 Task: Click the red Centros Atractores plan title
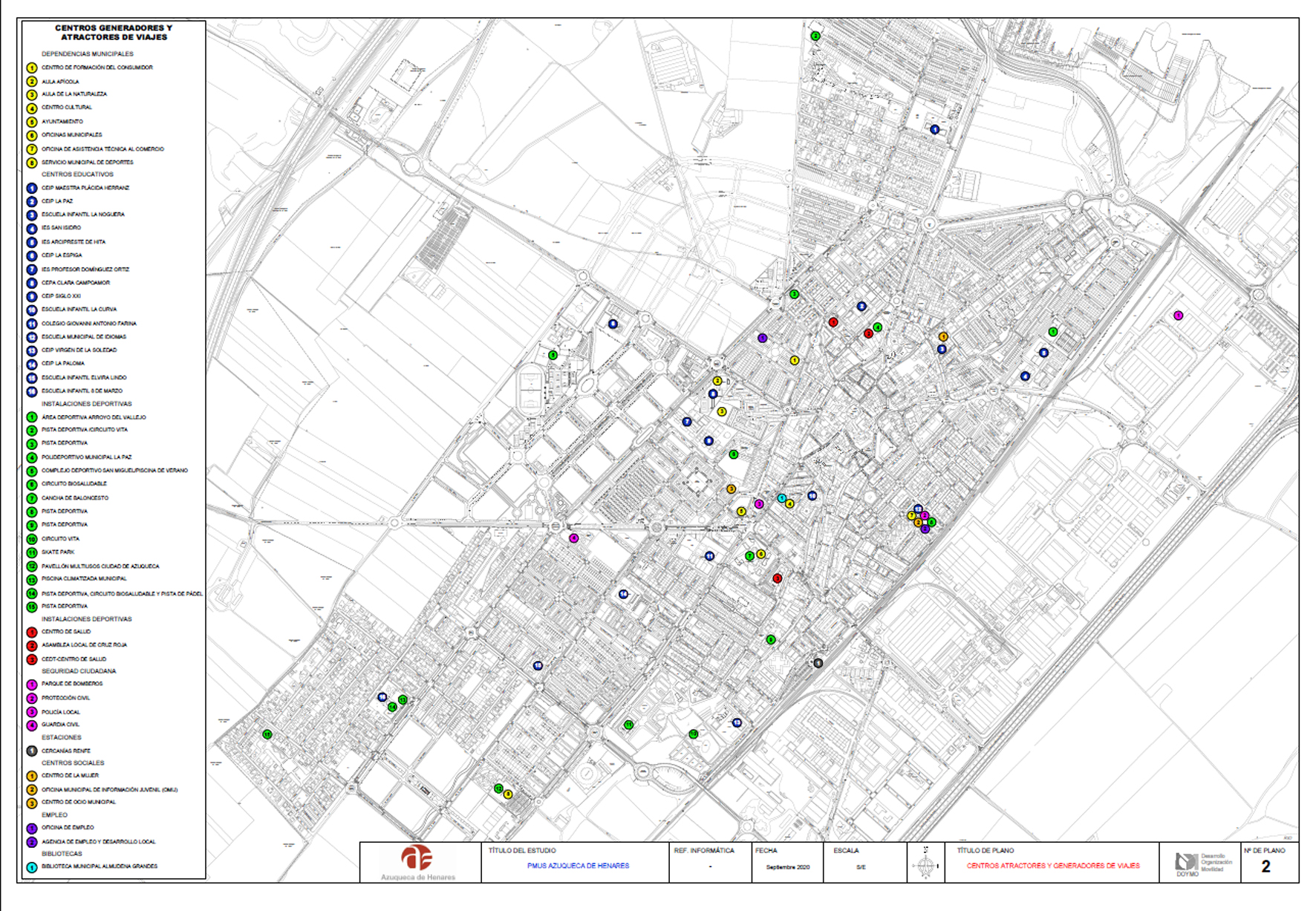coord(1052,866)
